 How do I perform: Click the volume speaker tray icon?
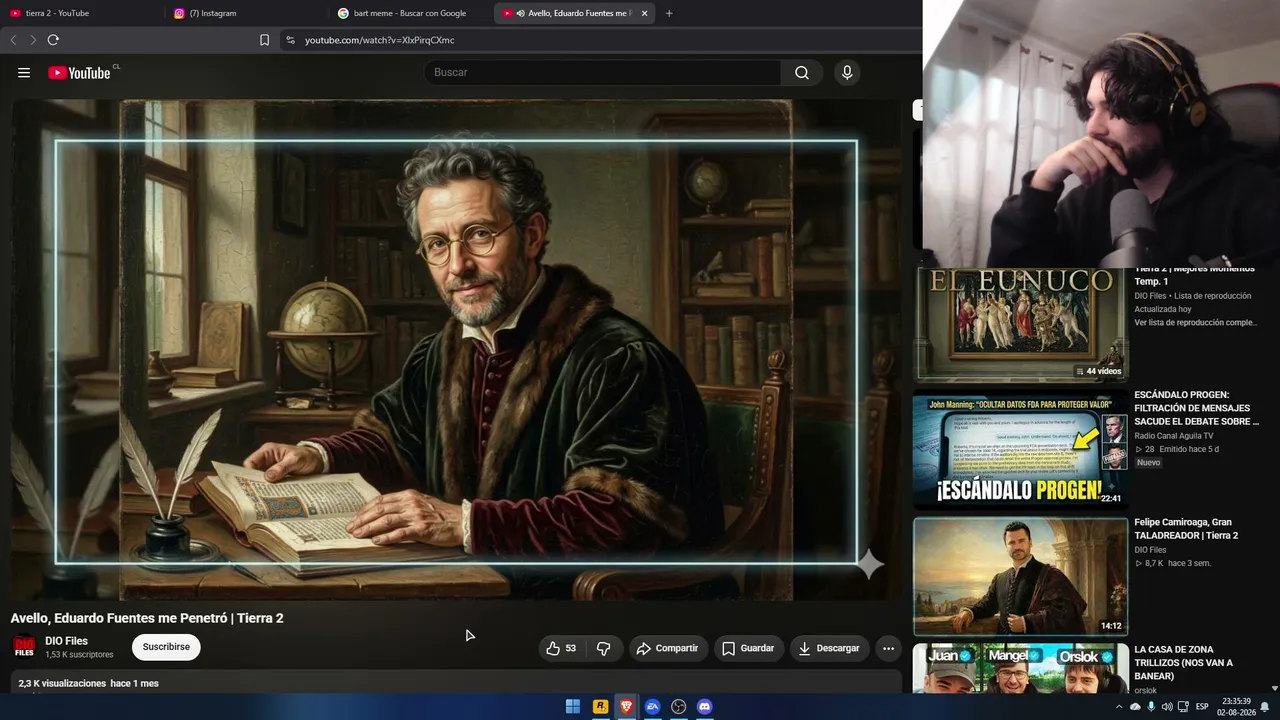point(1167,707)
